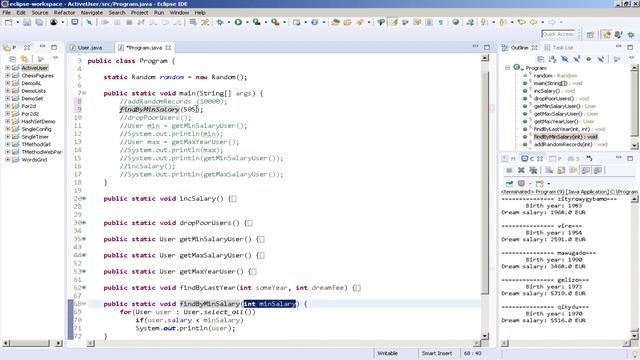Click the Console vertical scrollbar down arrow
Image resolution: width=640 pixels, height=360 pixels.
point(634,336)
